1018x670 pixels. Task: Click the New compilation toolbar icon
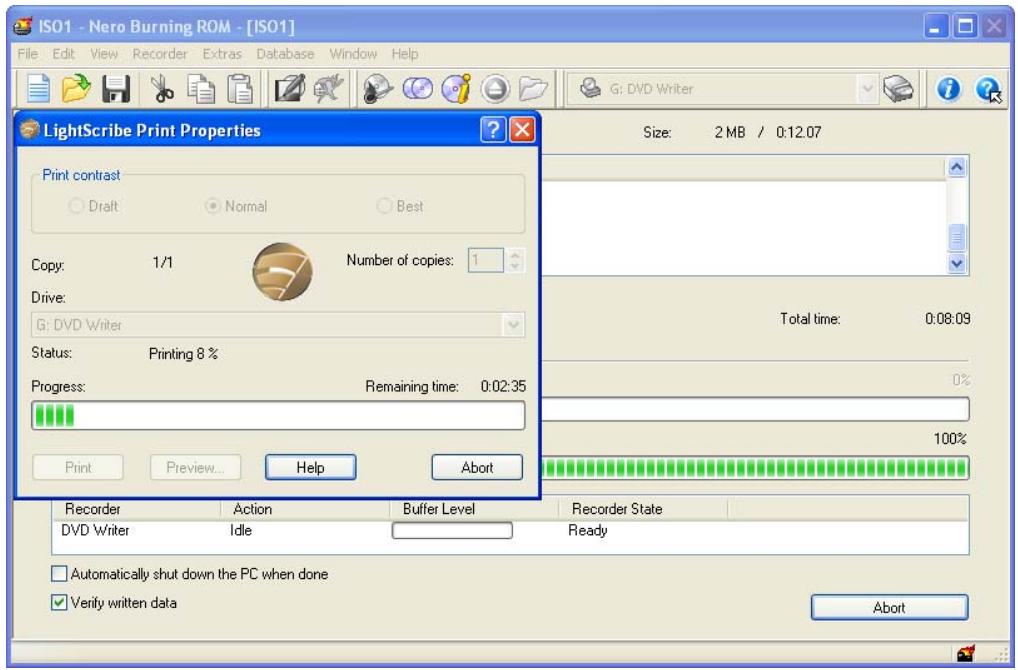(x=38, y=89)
